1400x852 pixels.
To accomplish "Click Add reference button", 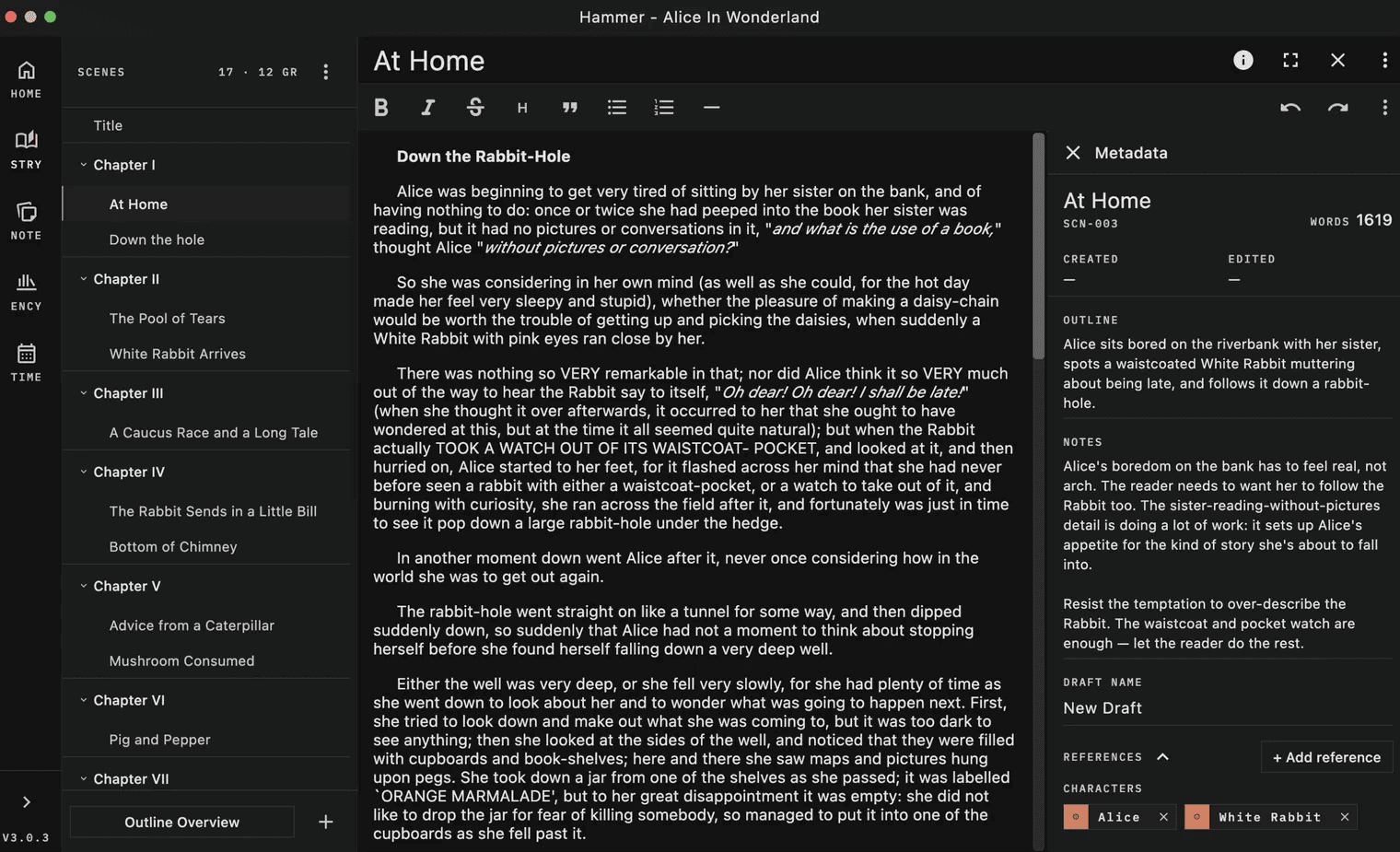I will [x=1326, y=757].
